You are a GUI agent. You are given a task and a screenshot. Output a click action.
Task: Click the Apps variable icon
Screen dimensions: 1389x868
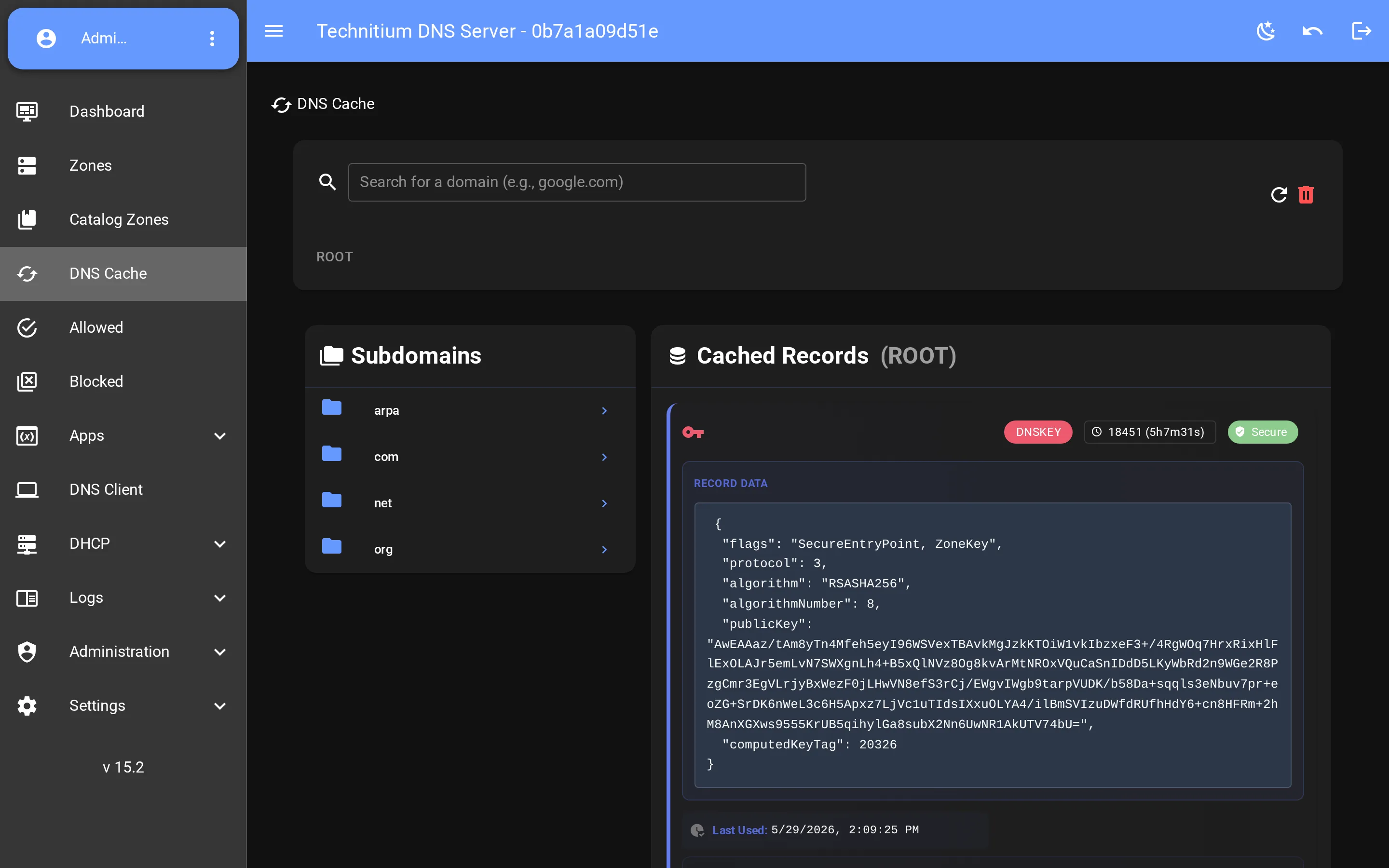point(27,436)
